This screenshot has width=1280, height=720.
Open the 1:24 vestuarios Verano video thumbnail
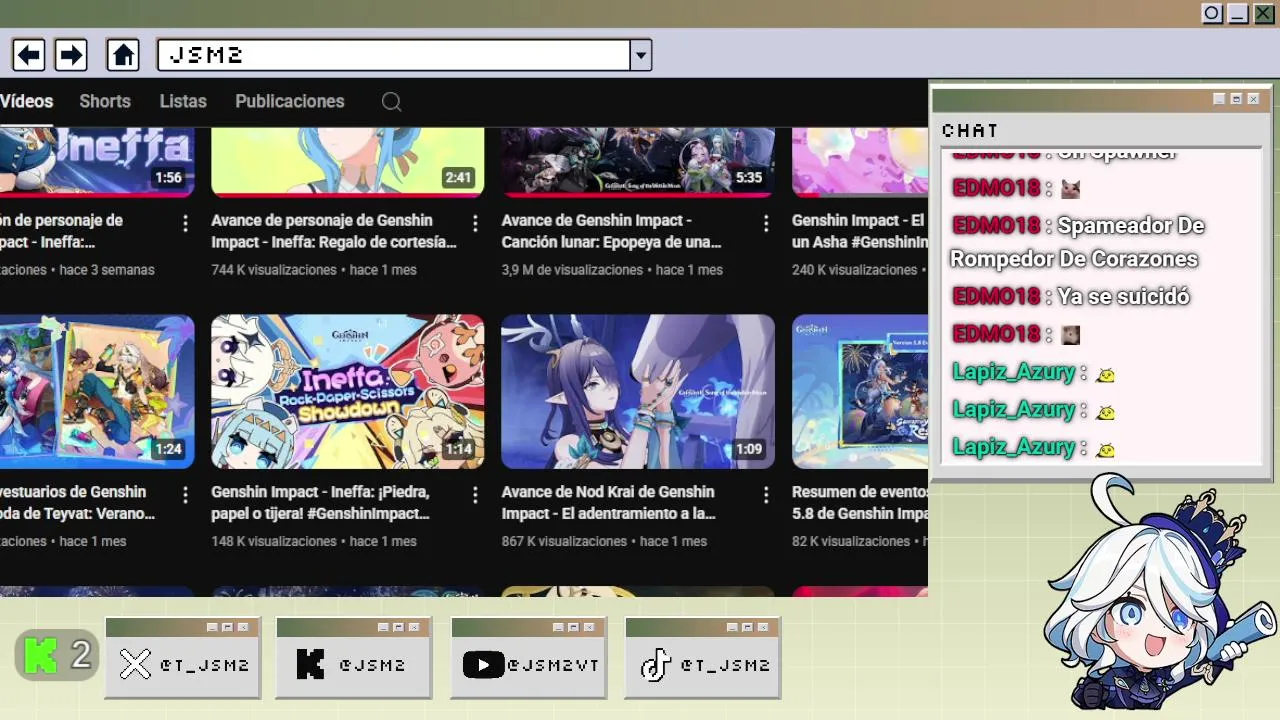click(x=97, y=392)
